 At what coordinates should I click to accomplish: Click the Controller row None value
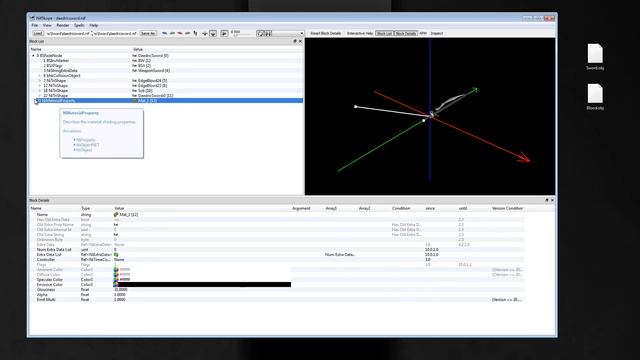[119, 260]
